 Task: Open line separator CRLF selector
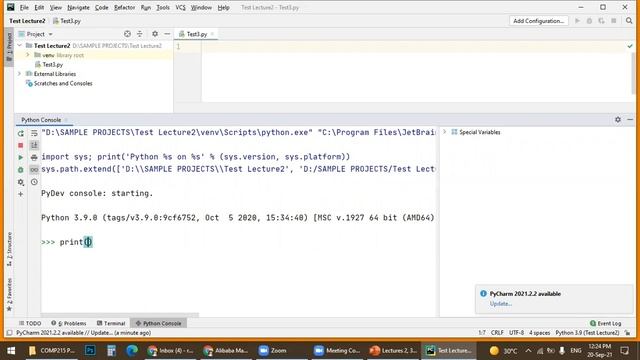pyautogui.click(x=497, y=333)
